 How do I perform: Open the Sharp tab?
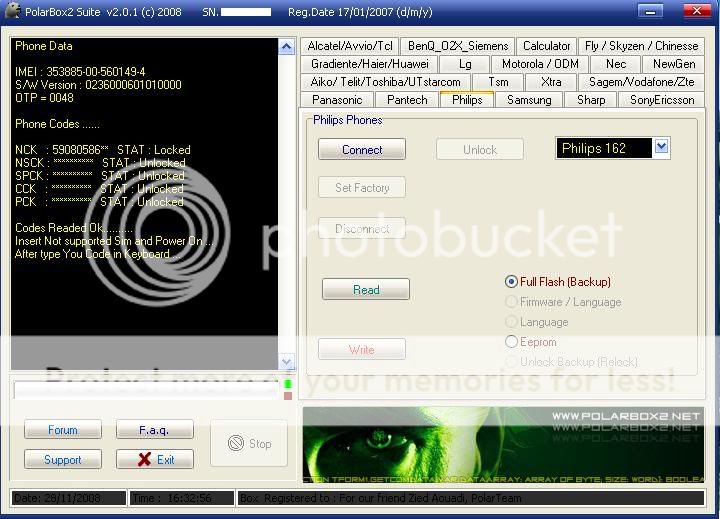click(x=591, y=100)
